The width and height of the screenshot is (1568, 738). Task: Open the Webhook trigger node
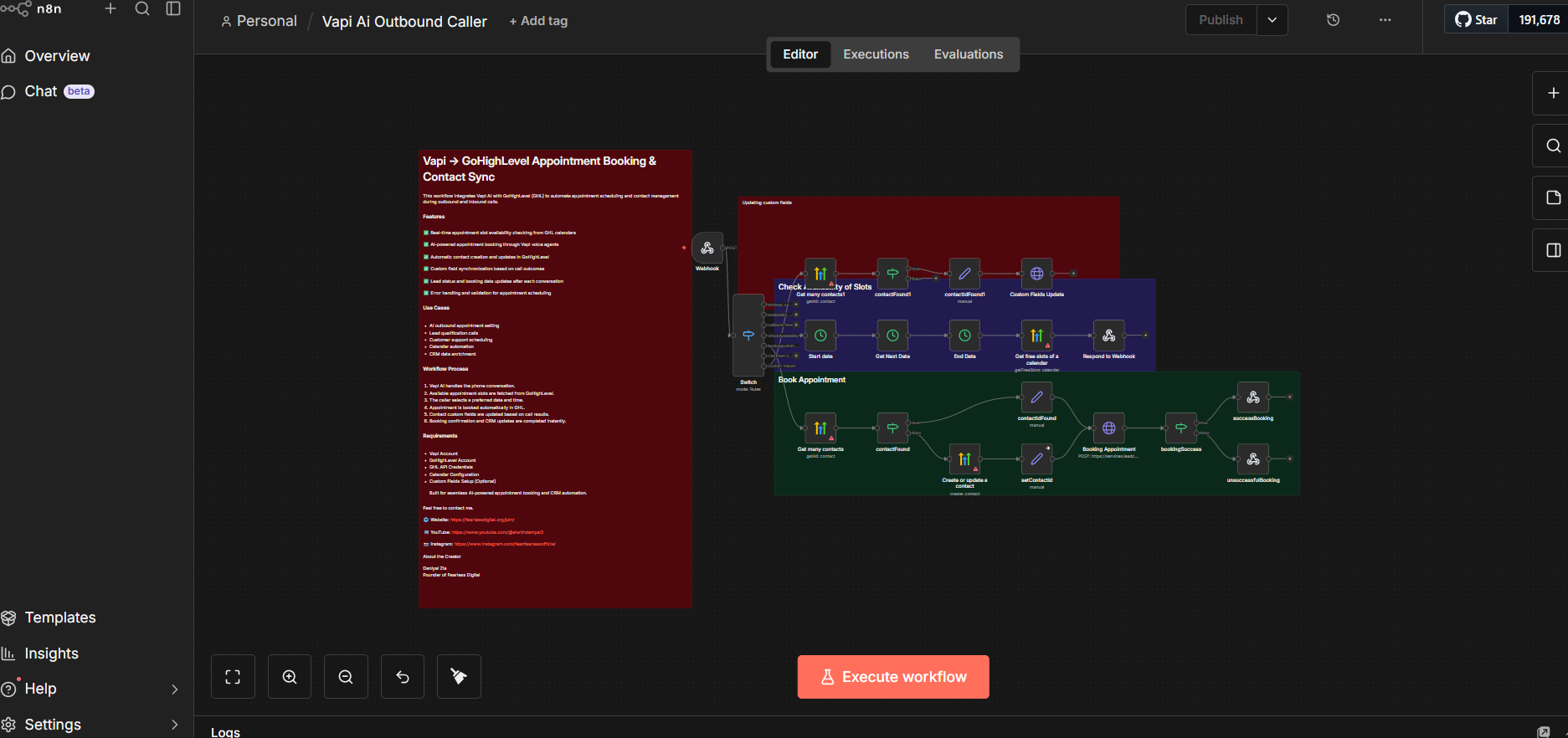(x=707, y=248)
